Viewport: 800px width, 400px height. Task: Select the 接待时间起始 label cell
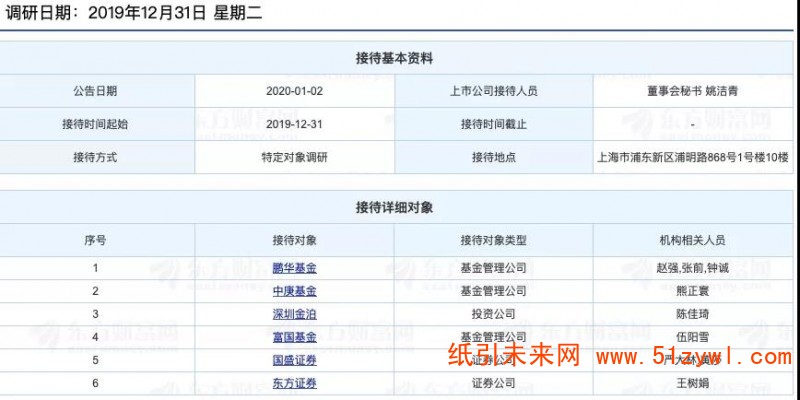pyautogui.click(x=95, y=124)
